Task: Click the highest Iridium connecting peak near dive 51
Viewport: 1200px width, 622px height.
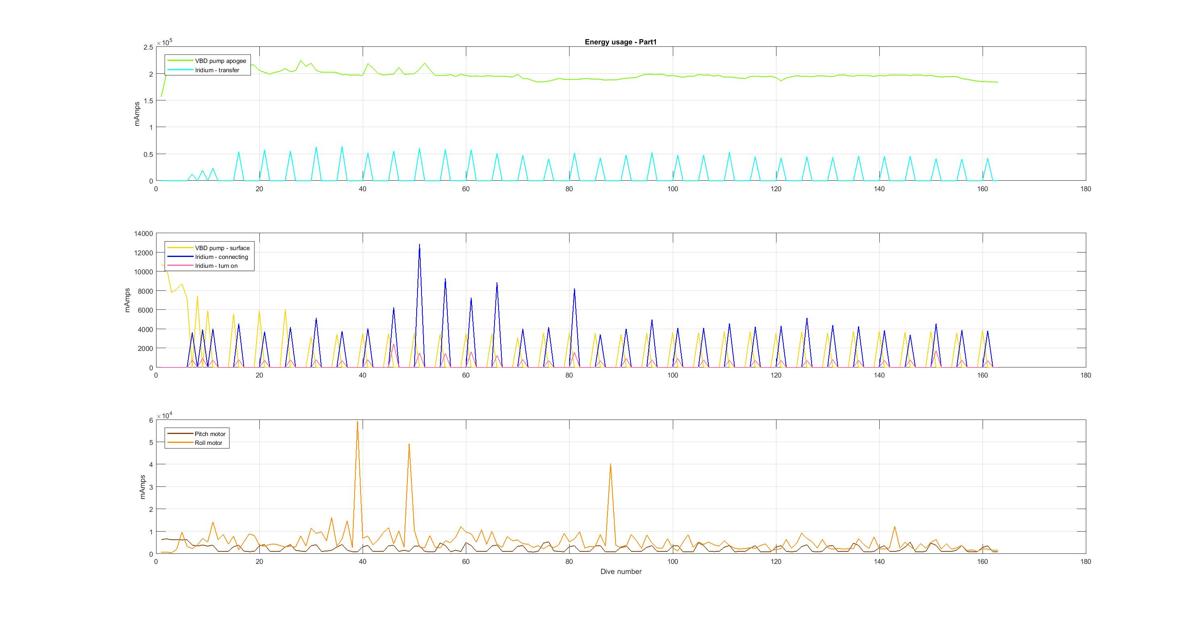Action: click(419, 245)
